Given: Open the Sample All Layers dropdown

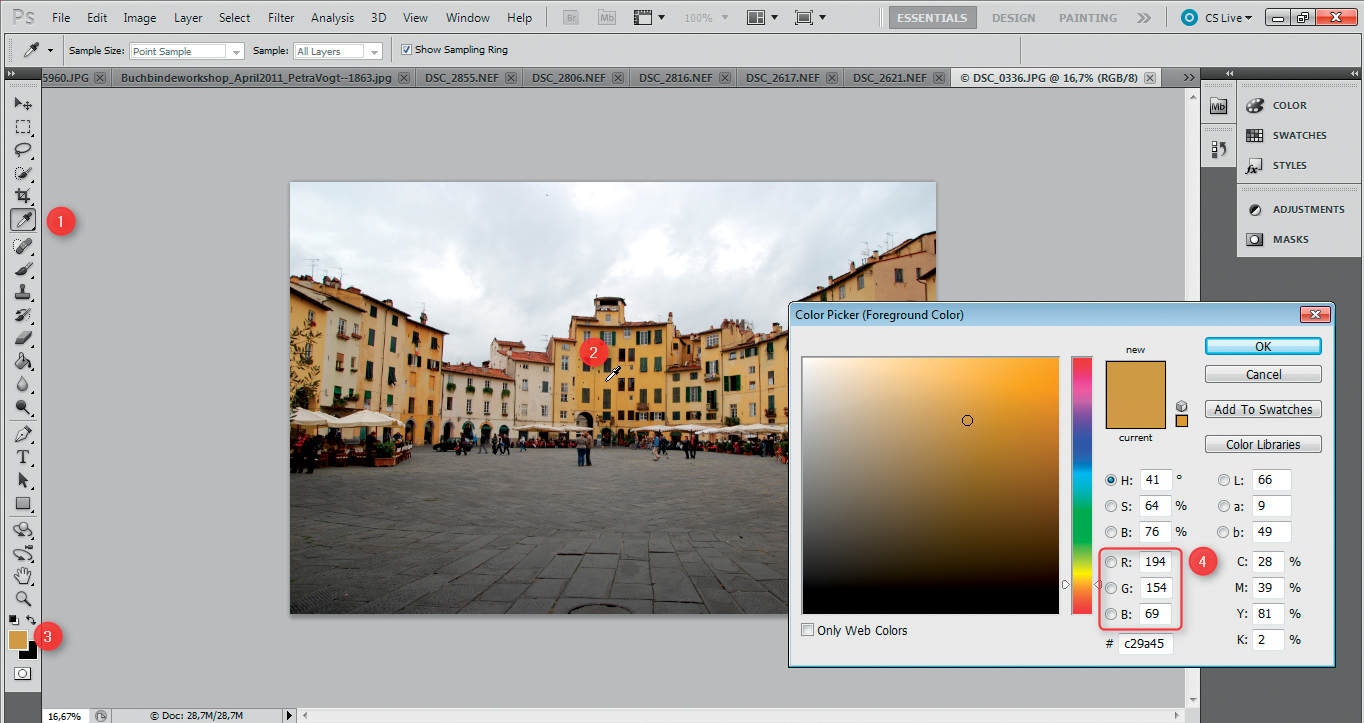Looking at the screenshot, I should click(339, 51).
